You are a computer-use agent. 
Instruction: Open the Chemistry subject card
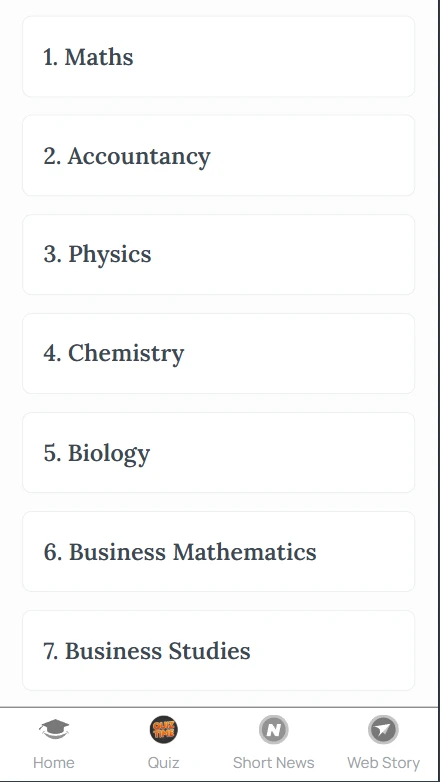(219, 353)
